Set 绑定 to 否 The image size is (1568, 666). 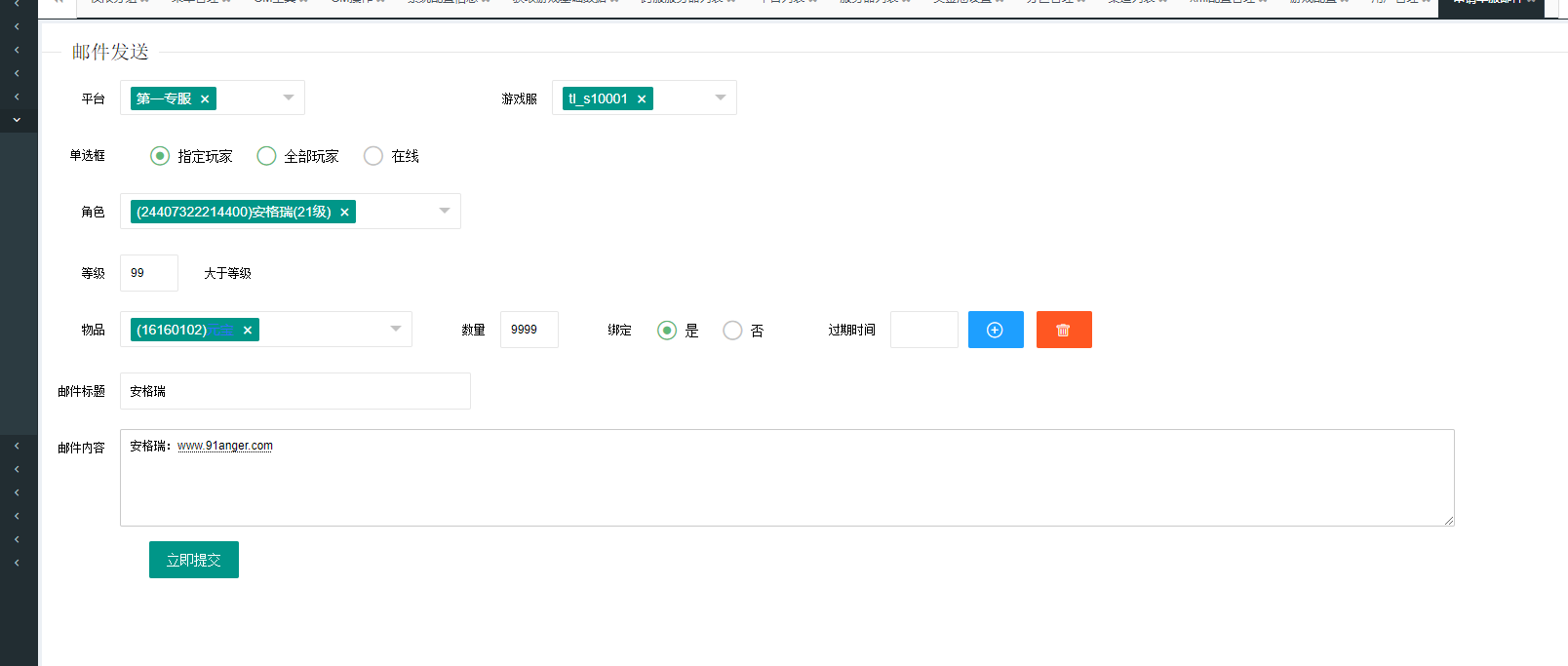click(732, 331)
